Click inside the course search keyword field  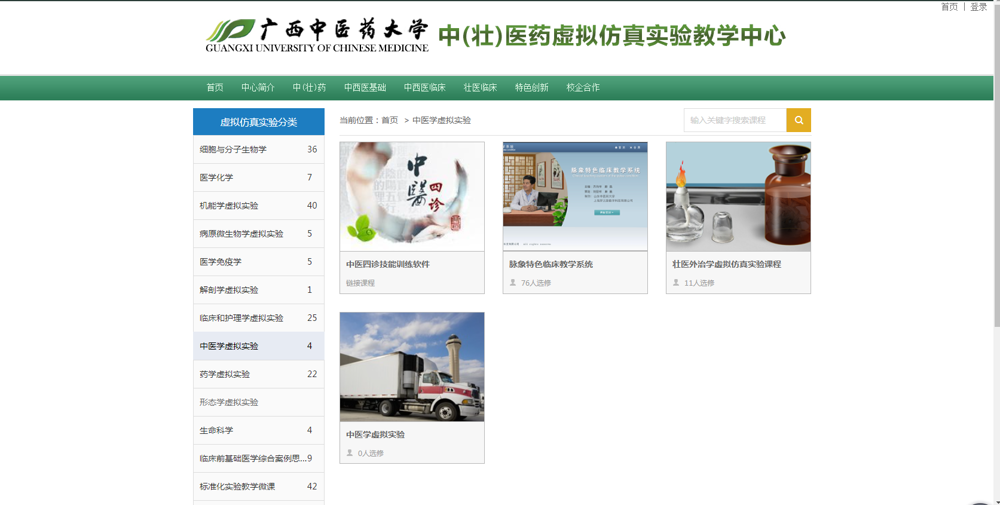tap(735, 120)
